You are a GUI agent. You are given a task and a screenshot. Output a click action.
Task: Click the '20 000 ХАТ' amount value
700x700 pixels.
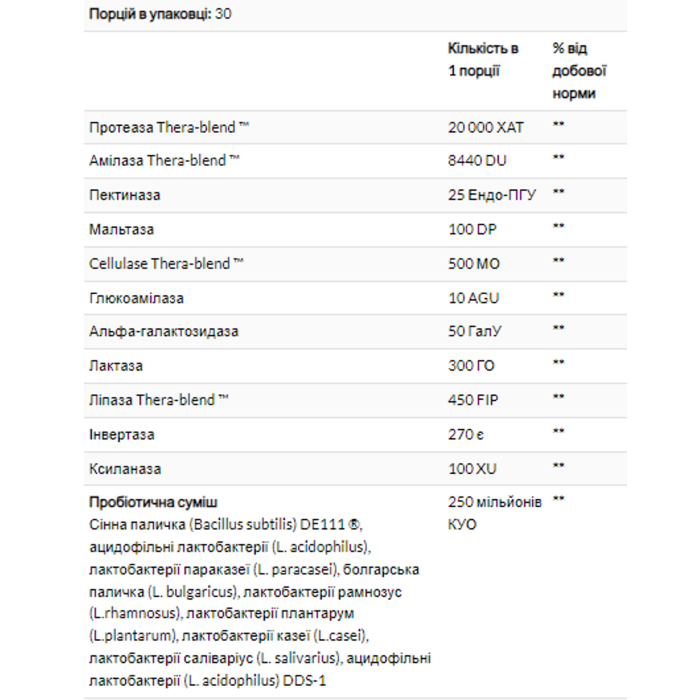pyautogui.click(x=485, y=127)
